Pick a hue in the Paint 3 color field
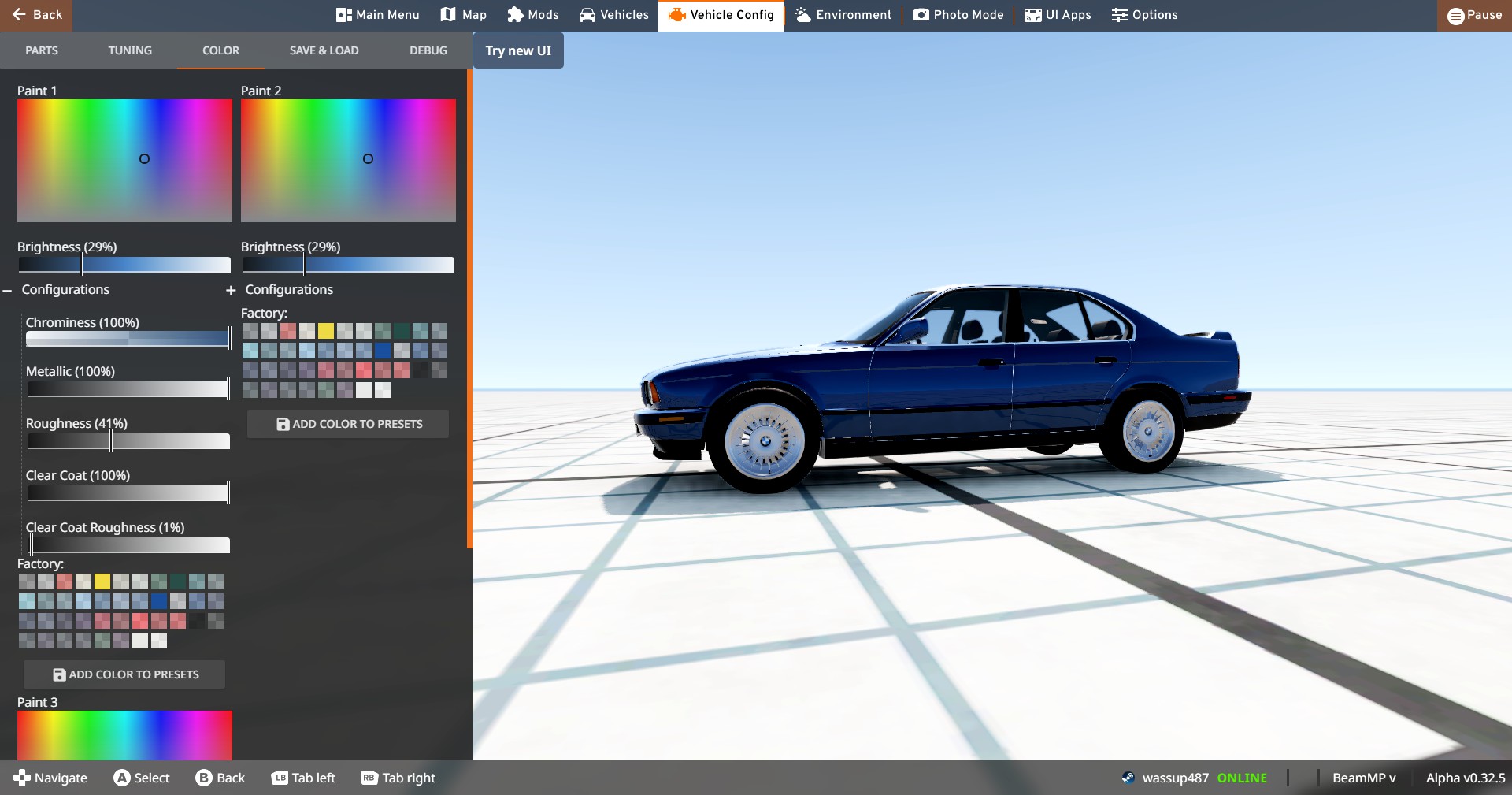1512x795 pixels. [124, 735]
